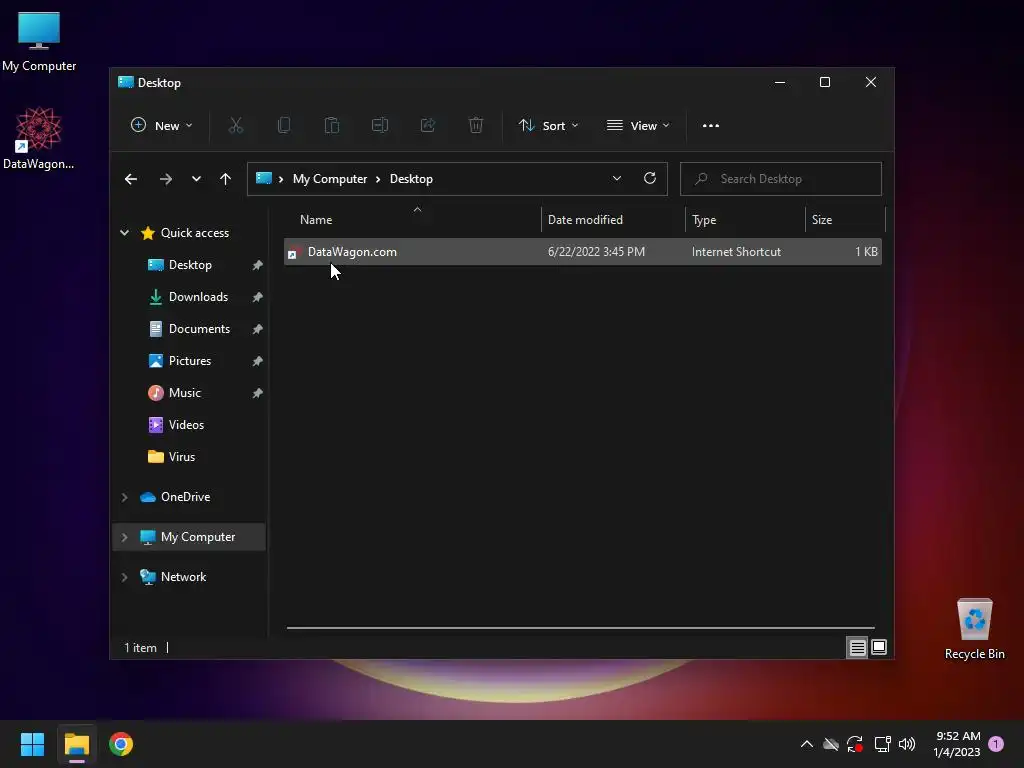Open the Virus folder in sidebar
1024x768 pixels.
tap(182, 457)
